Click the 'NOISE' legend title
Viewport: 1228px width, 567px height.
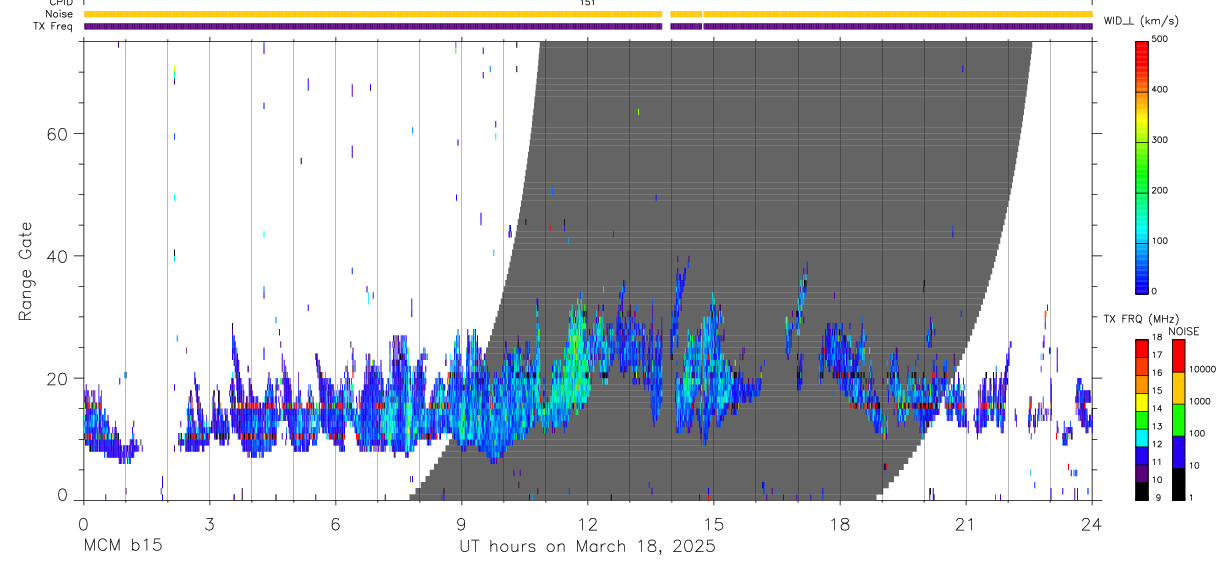tap(1183, 331)
